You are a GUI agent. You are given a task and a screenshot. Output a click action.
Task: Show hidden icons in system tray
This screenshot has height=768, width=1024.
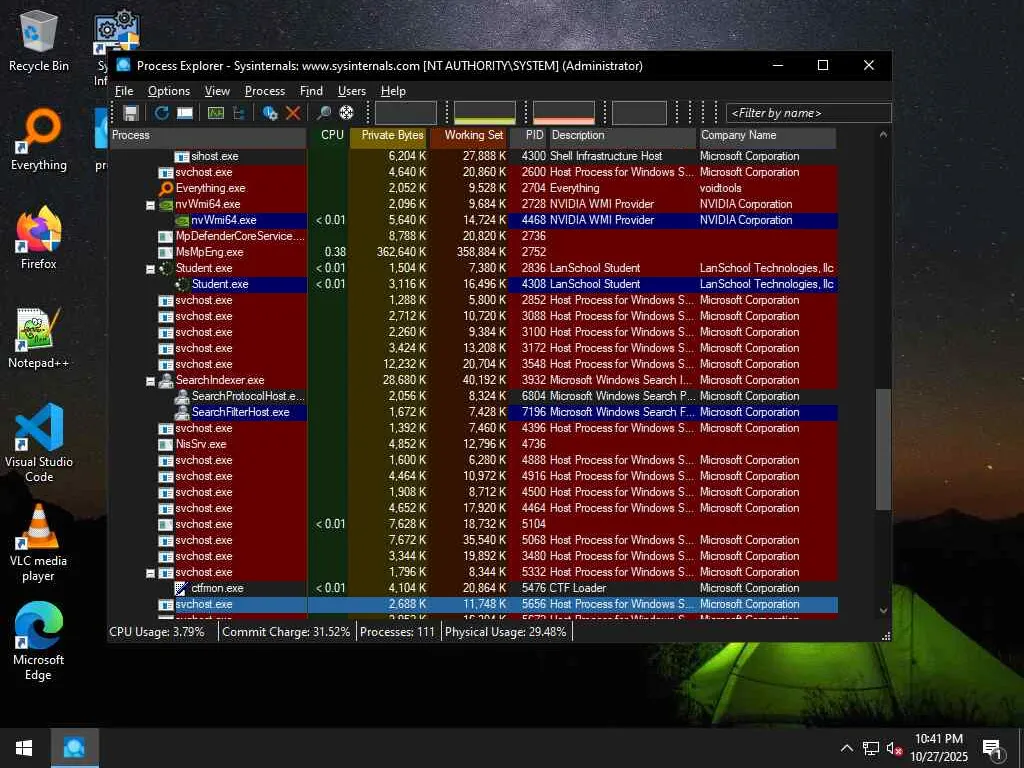846,748
